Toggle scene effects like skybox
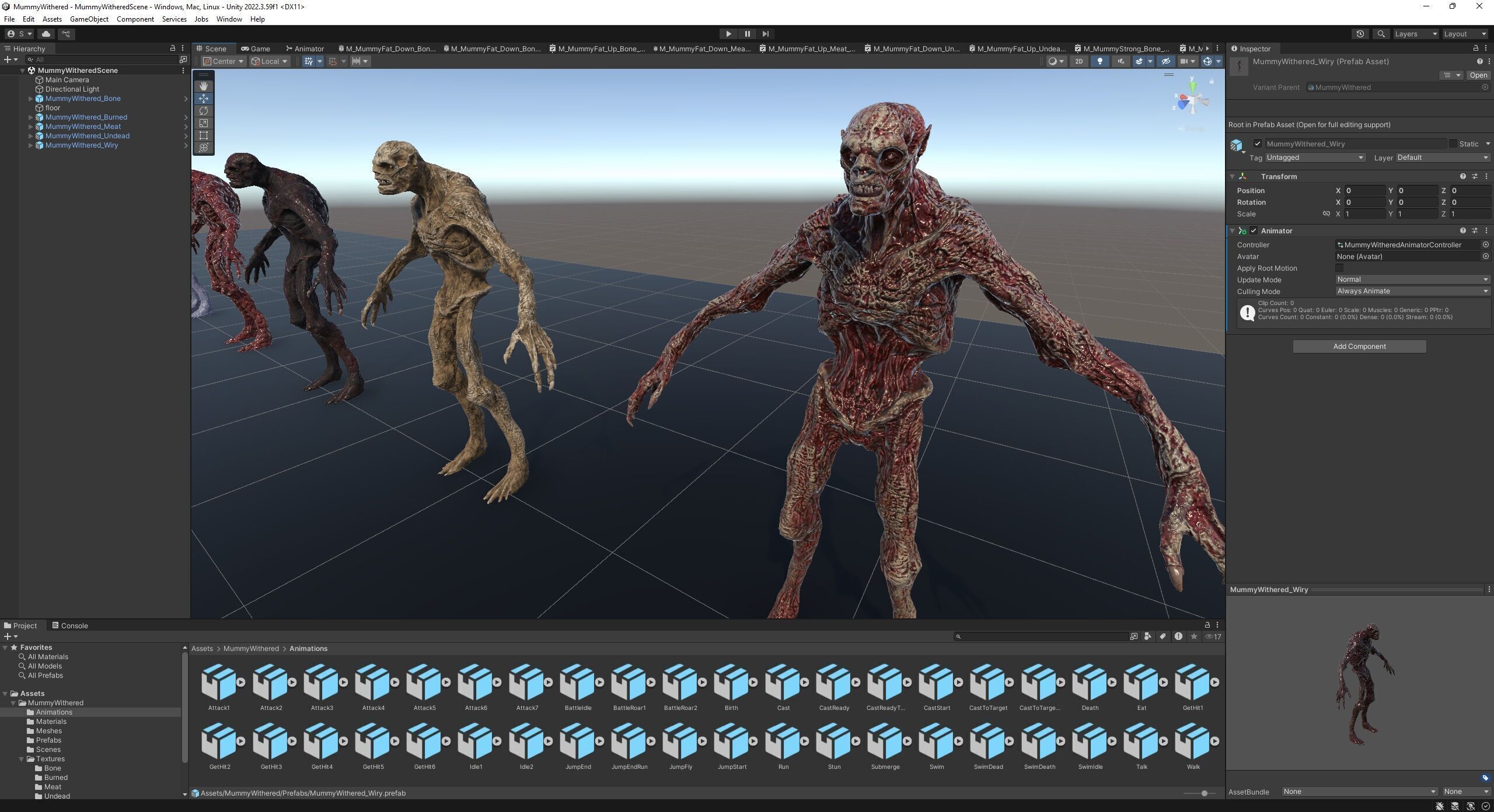Image resolution: width=1494 pixels, height=812 pixels. tap(1139, 61)
